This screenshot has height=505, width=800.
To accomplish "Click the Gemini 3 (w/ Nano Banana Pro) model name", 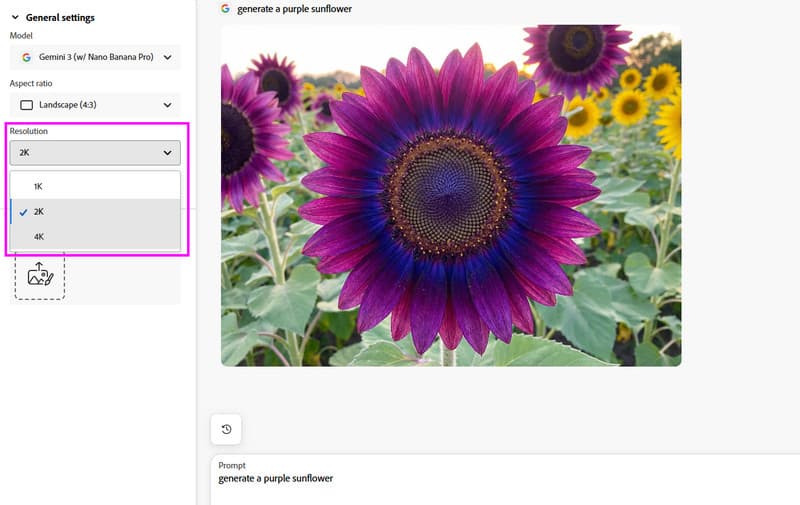I will [96, 57].
